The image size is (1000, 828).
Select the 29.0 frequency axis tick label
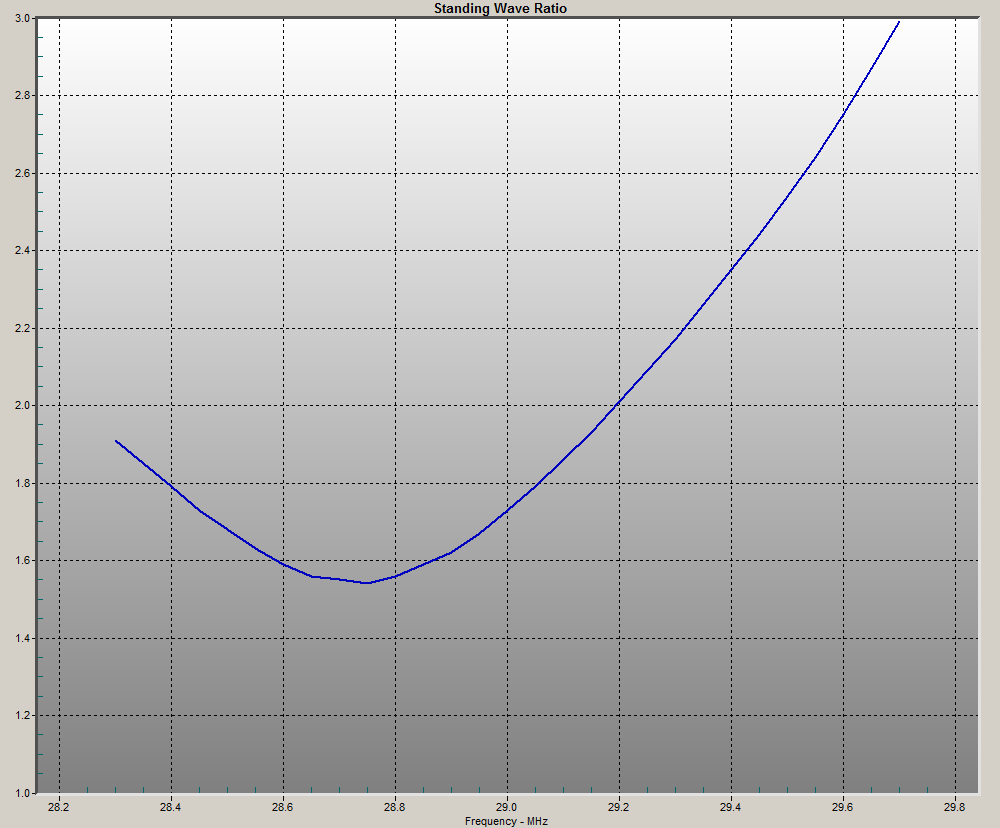pyautogui.click(x=507, y=807)
